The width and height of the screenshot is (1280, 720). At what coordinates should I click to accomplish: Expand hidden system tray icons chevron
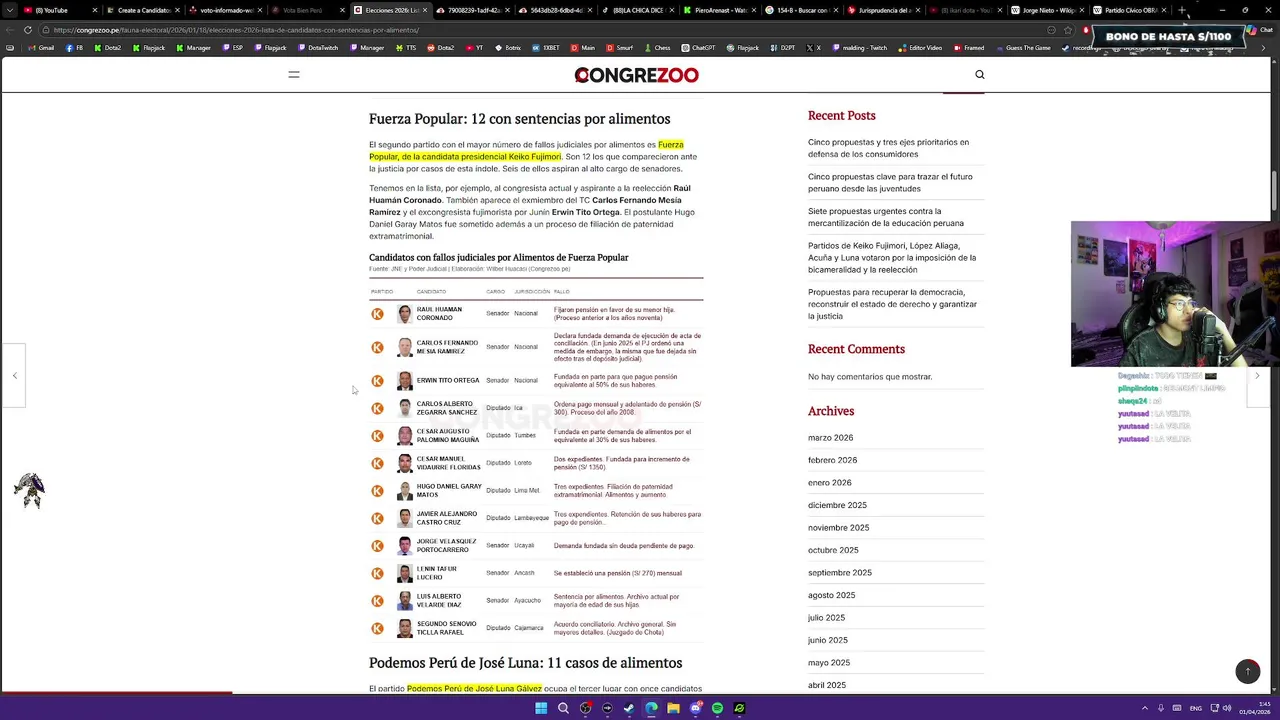coord(1145,708)
